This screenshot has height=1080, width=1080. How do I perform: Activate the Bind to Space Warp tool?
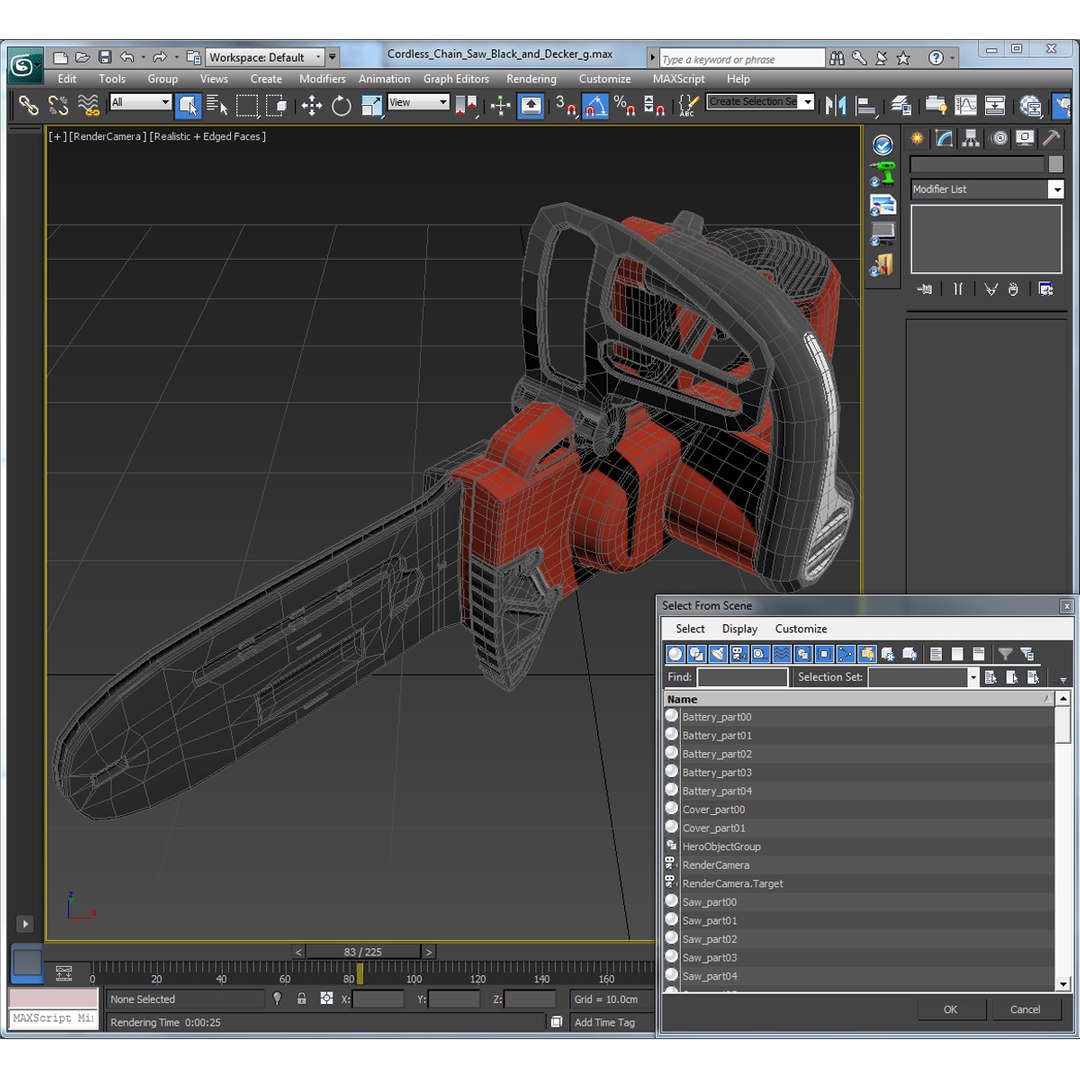click(89, 105)
